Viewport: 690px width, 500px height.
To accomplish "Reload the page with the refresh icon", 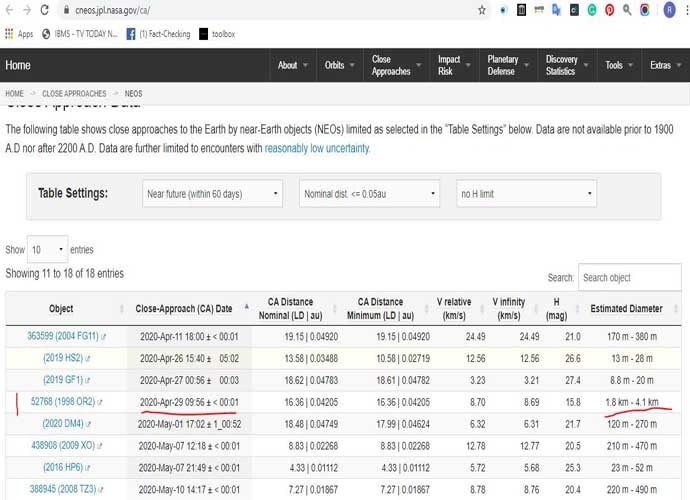I will tap(44, 10).
